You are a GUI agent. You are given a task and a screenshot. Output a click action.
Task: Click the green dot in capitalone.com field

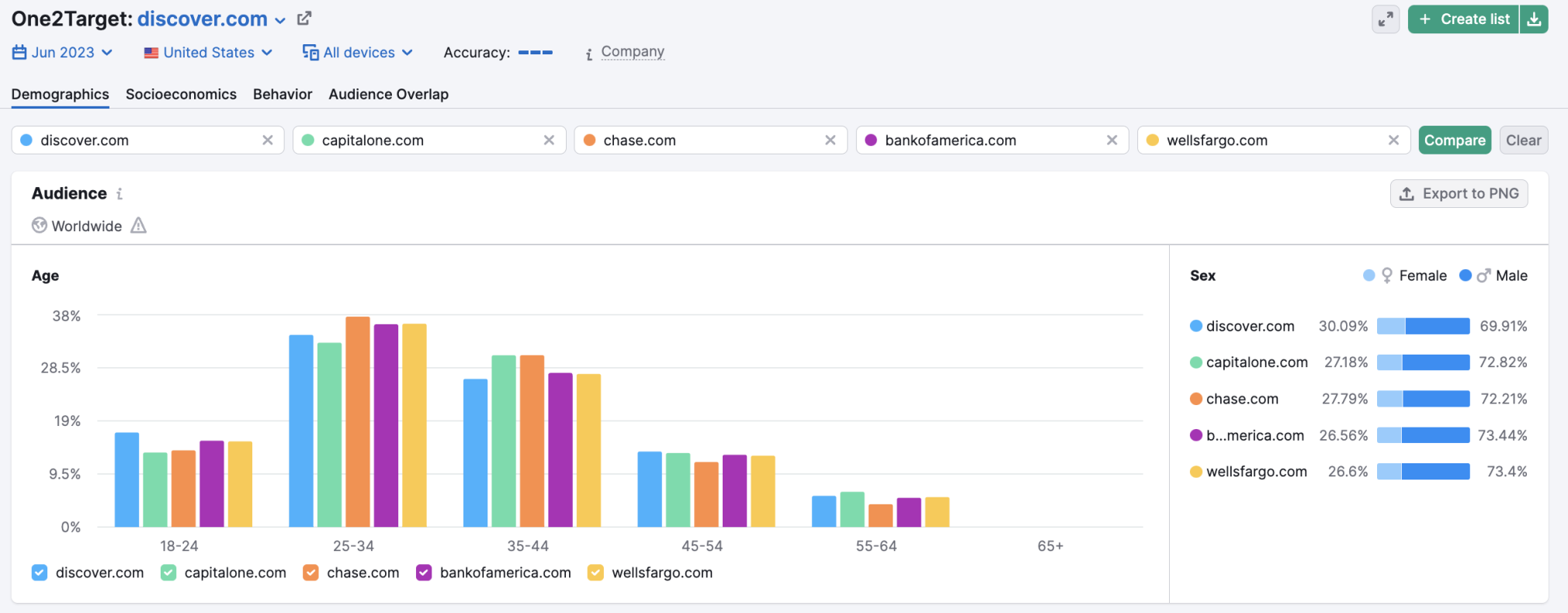click(x=307, y=140)
